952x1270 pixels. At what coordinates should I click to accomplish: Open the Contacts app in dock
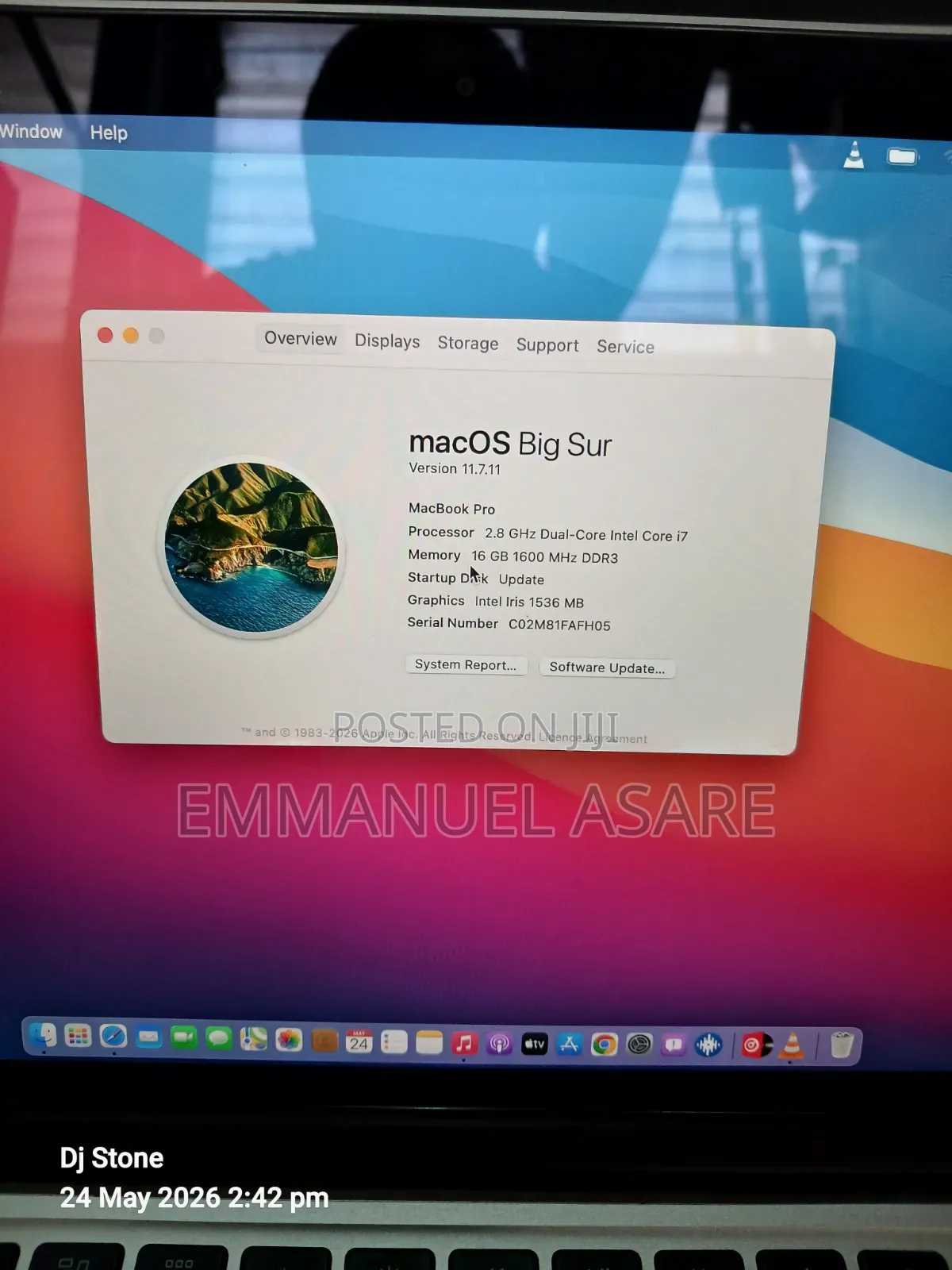pyautogui.click(x=324, y=1041)
